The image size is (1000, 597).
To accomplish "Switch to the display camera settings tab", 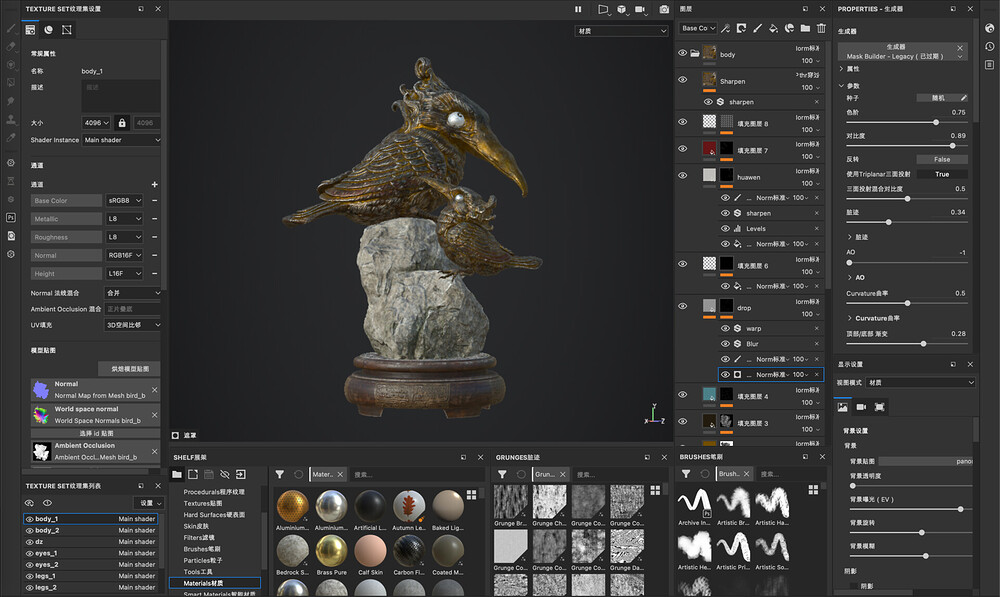I will pos(861,407).
